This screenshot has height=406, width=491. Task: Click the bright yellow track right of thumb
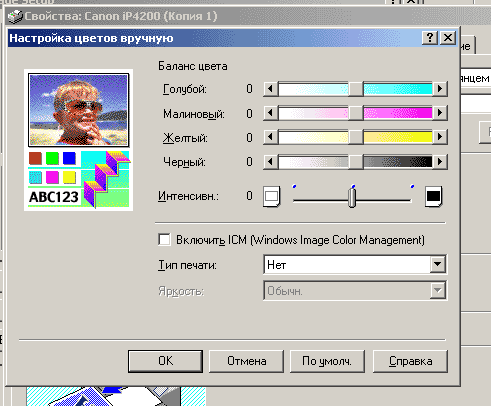(x=398, y=137)
